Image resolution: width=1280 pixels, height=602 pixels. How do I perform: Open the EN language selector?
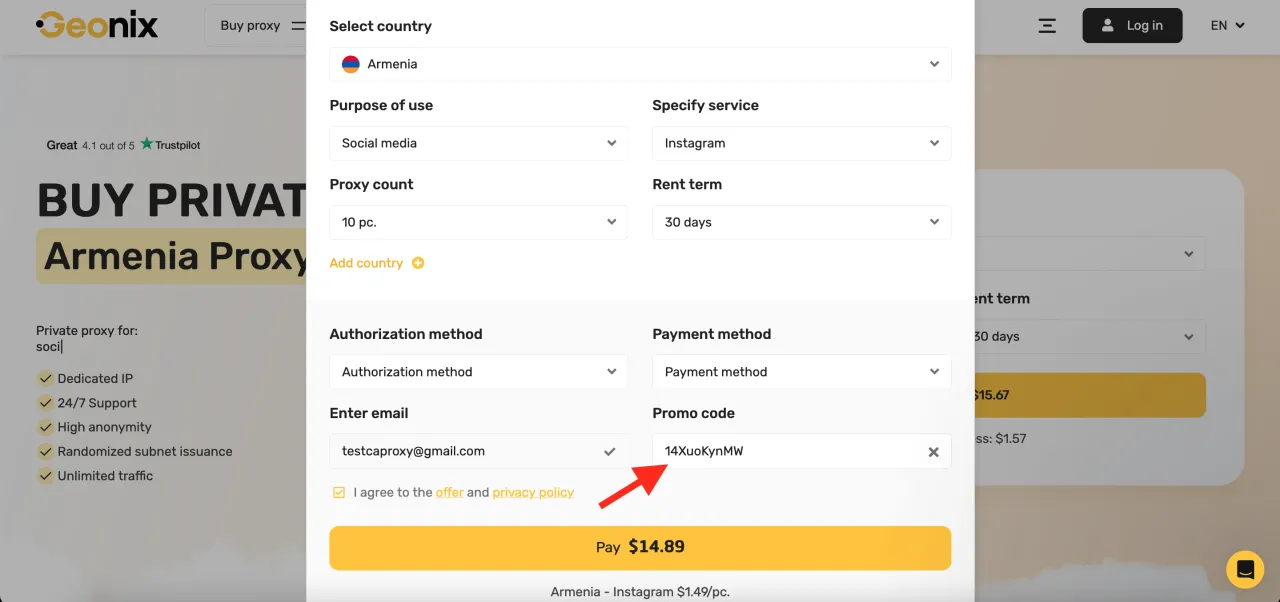pyautogui.click(x=1227, y=26)
